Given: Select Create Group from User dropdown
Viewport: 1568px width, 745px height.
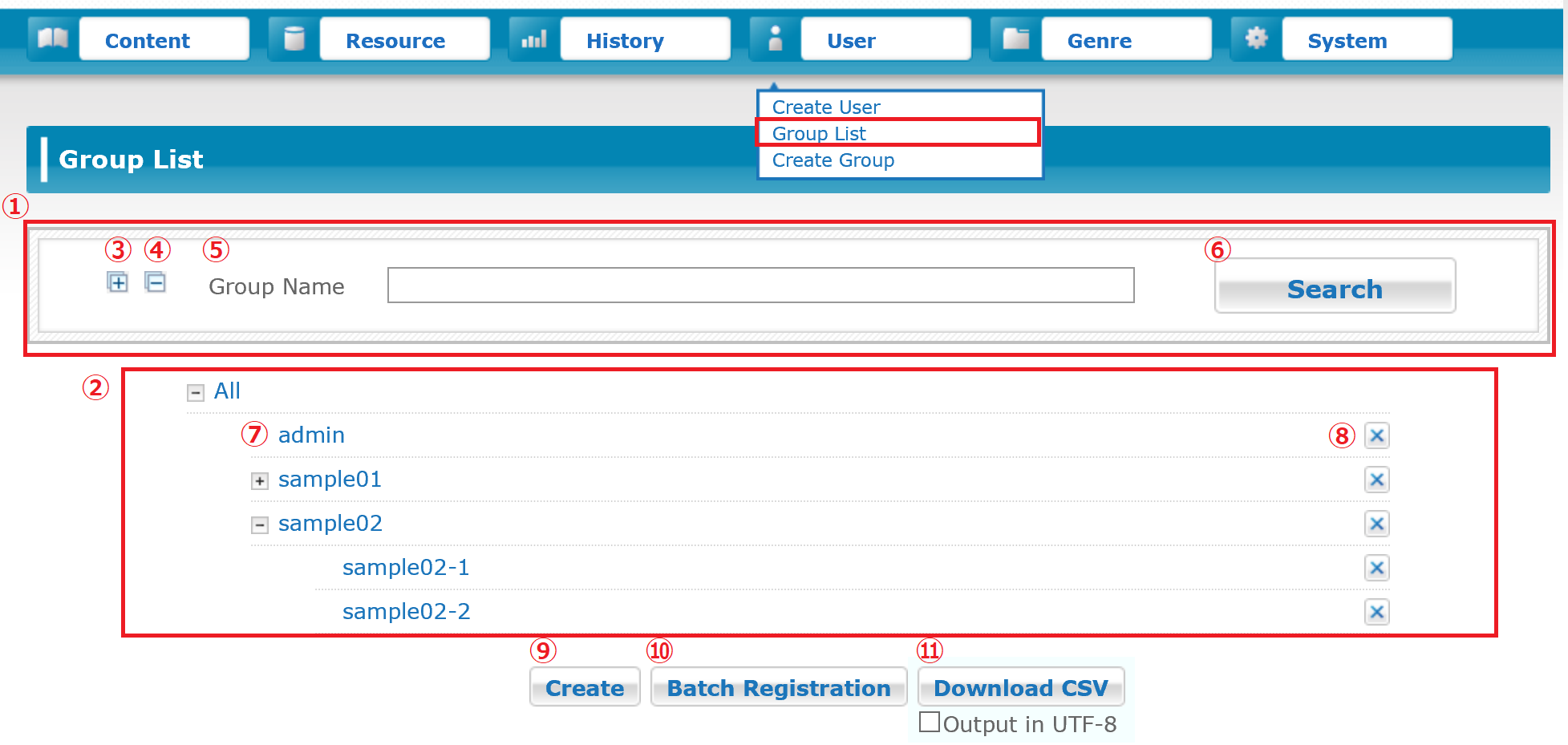Looking at the screenshot, I should pos(833,160).
